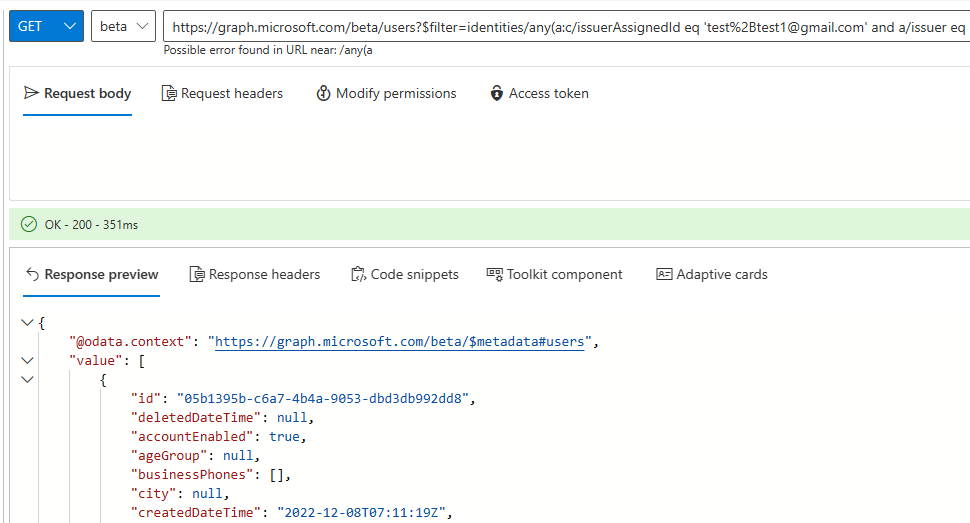Click the "city" key in JSON
Image resolution: width=970 pixels, height=523 pixels.
coord(153,494)
